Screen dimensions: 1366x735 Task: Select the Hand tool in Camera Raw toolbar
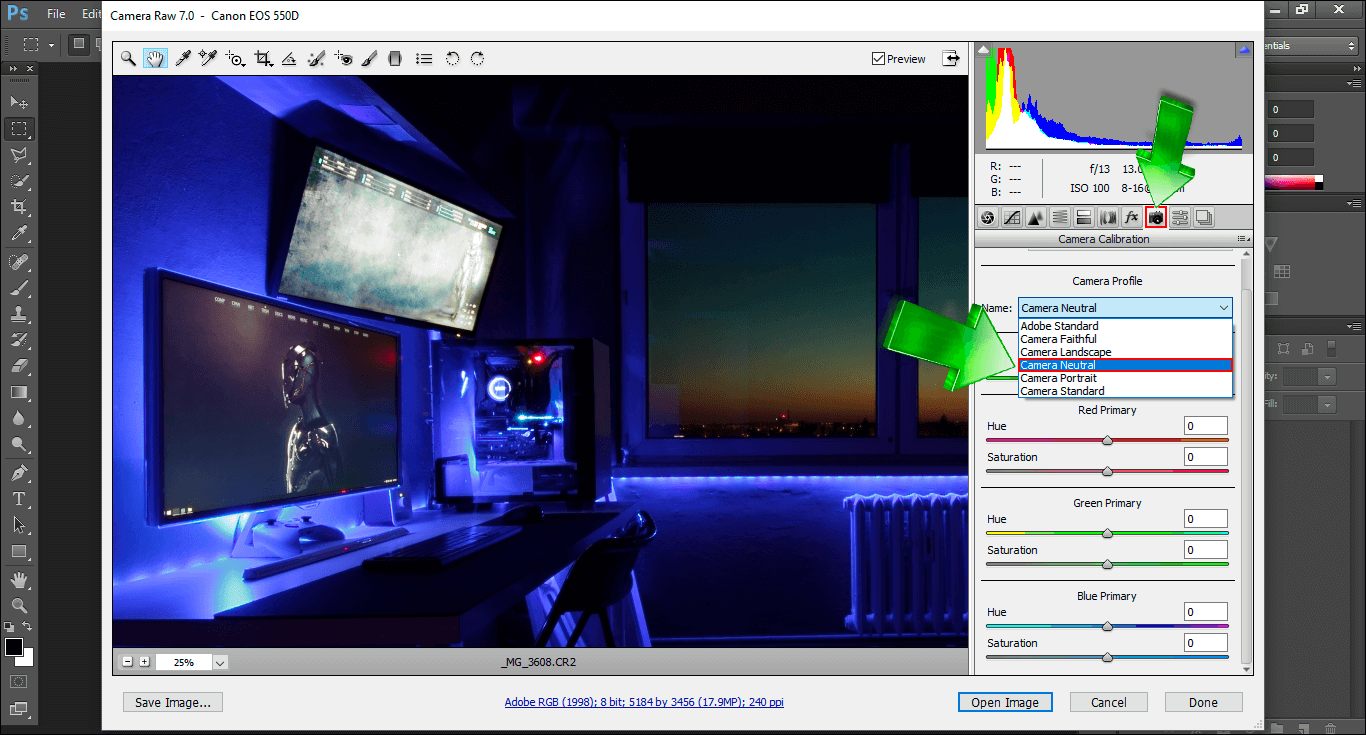coord(155,59)
